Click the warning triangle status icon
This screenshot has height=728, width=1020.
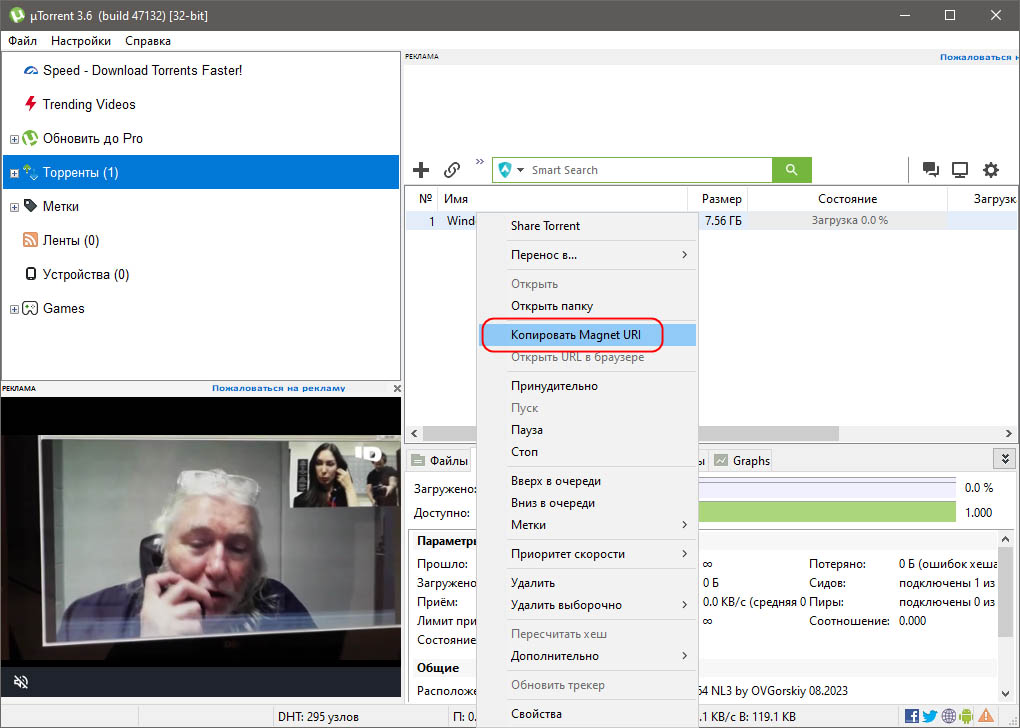point(986,716)
